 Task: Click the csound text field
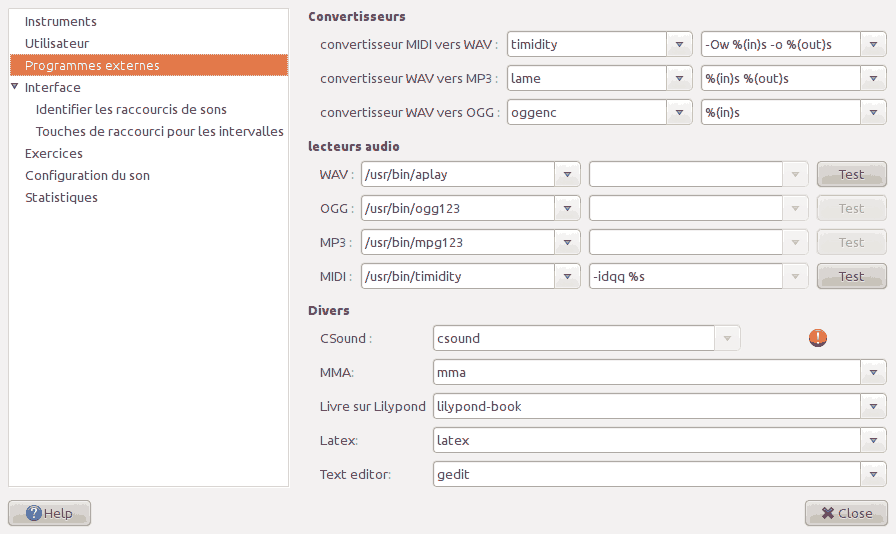click(x=574, y=338)
